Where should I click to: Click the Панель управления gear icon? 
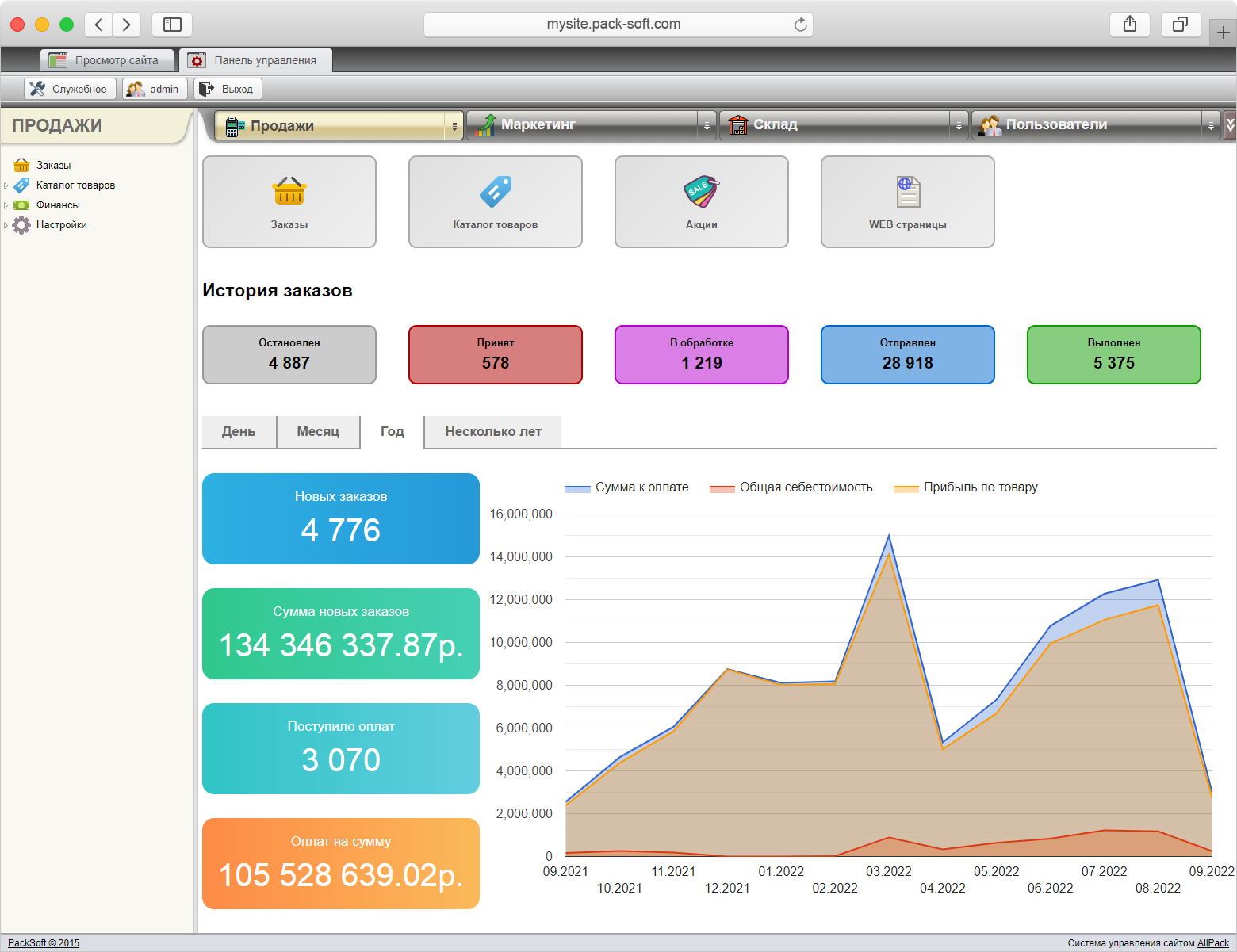click(x=197, y=60)
